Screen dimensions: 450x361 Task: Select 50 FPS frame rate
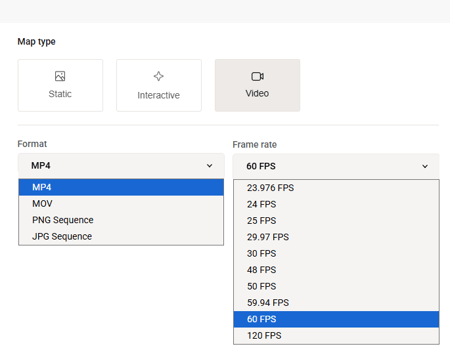336,286
